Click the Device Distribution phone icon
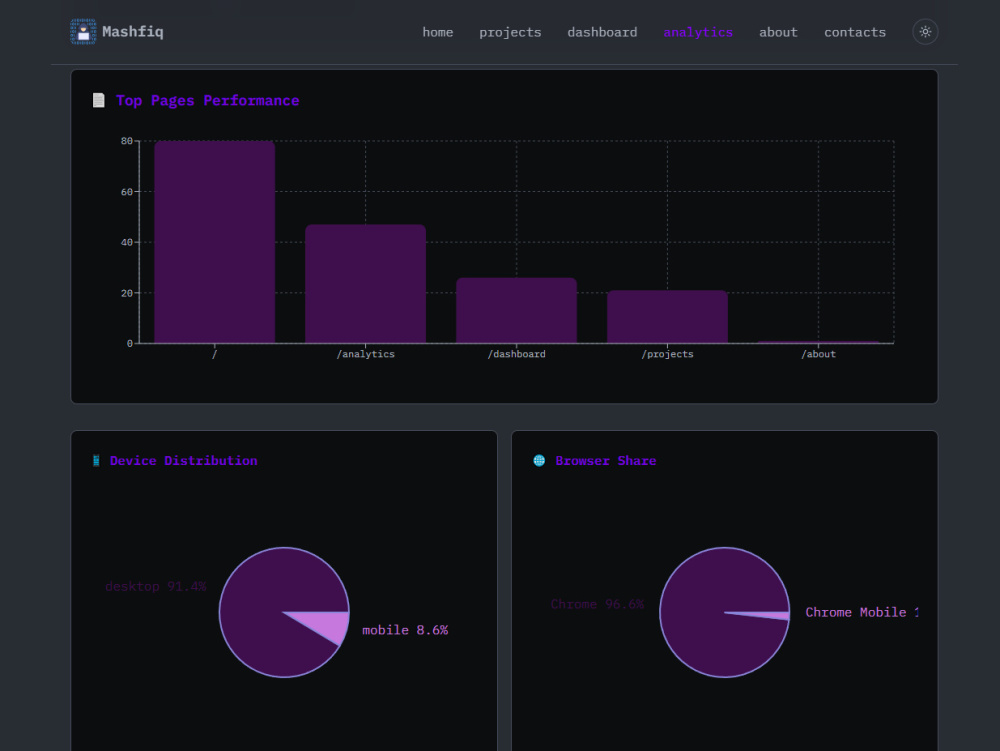The image size is (1000, 751). pos(96,460)
